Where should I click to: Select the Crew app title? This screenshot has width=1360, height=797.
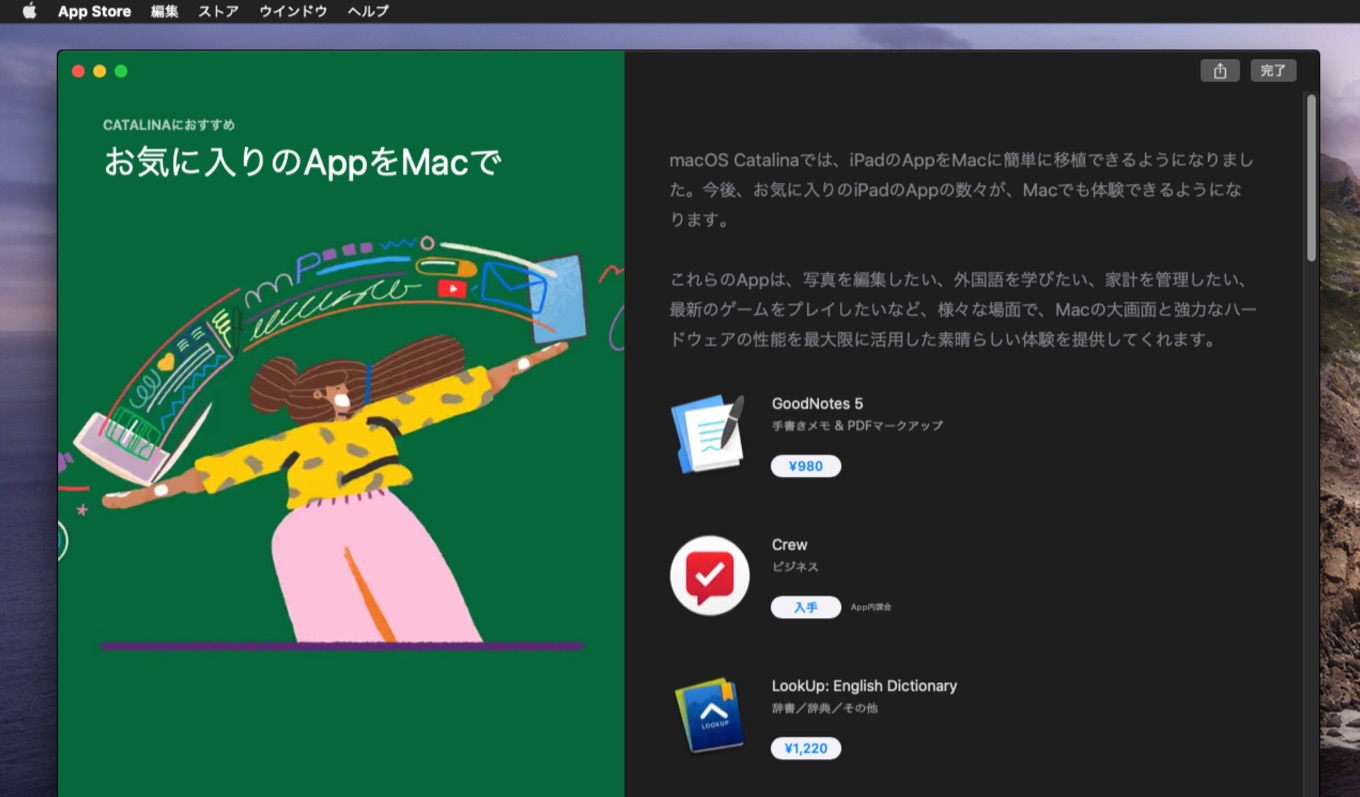789,545
